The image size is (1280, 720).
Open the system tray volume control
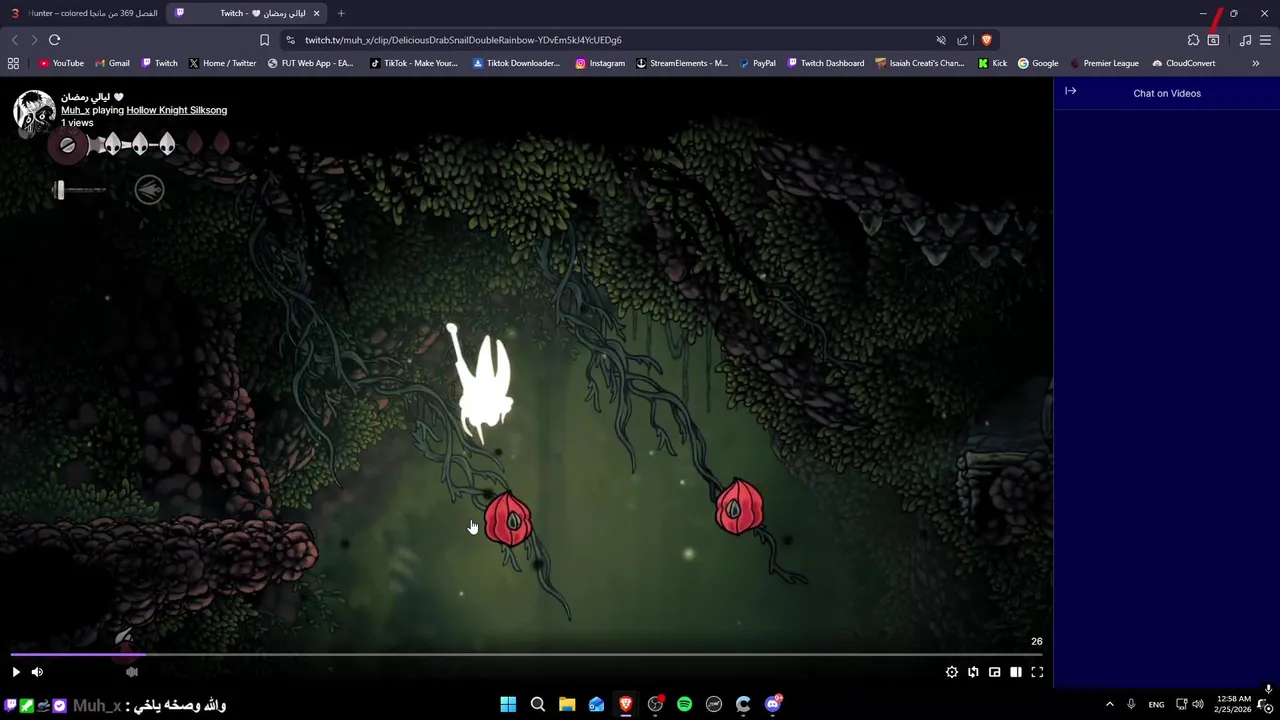tap(1198, 704)
